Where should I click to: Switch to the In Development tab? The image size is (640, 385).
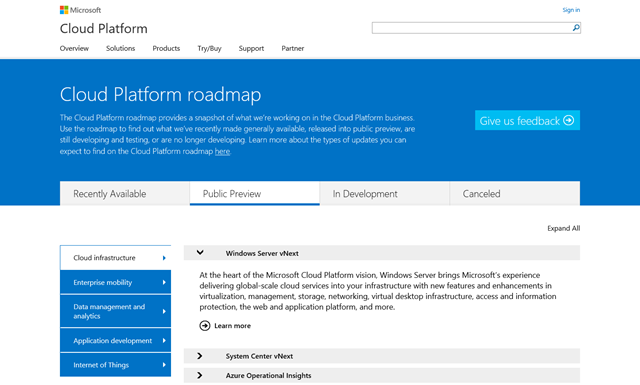click(x=384, y=194)
